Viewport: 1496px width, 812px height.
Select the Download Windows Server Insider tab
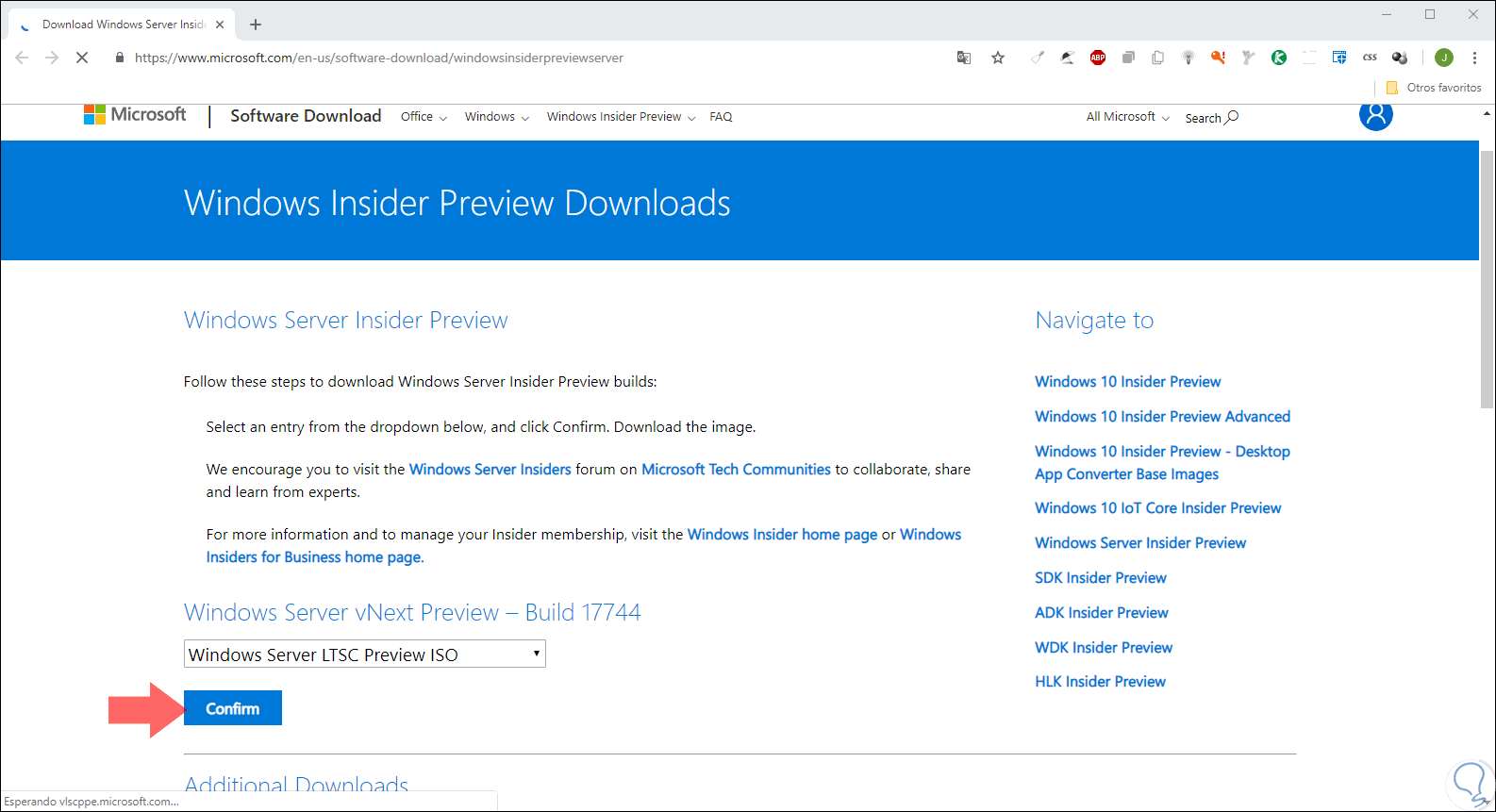(x=122, y=25)
